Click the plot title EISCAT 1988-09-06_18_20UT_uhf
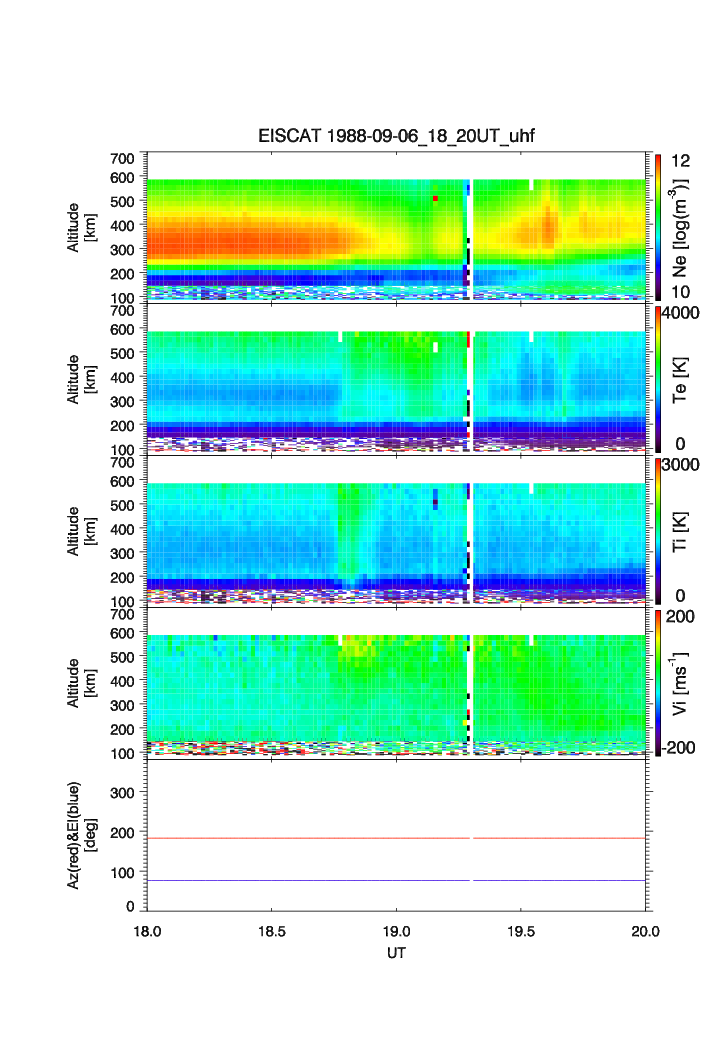 [x=397, y=137]
